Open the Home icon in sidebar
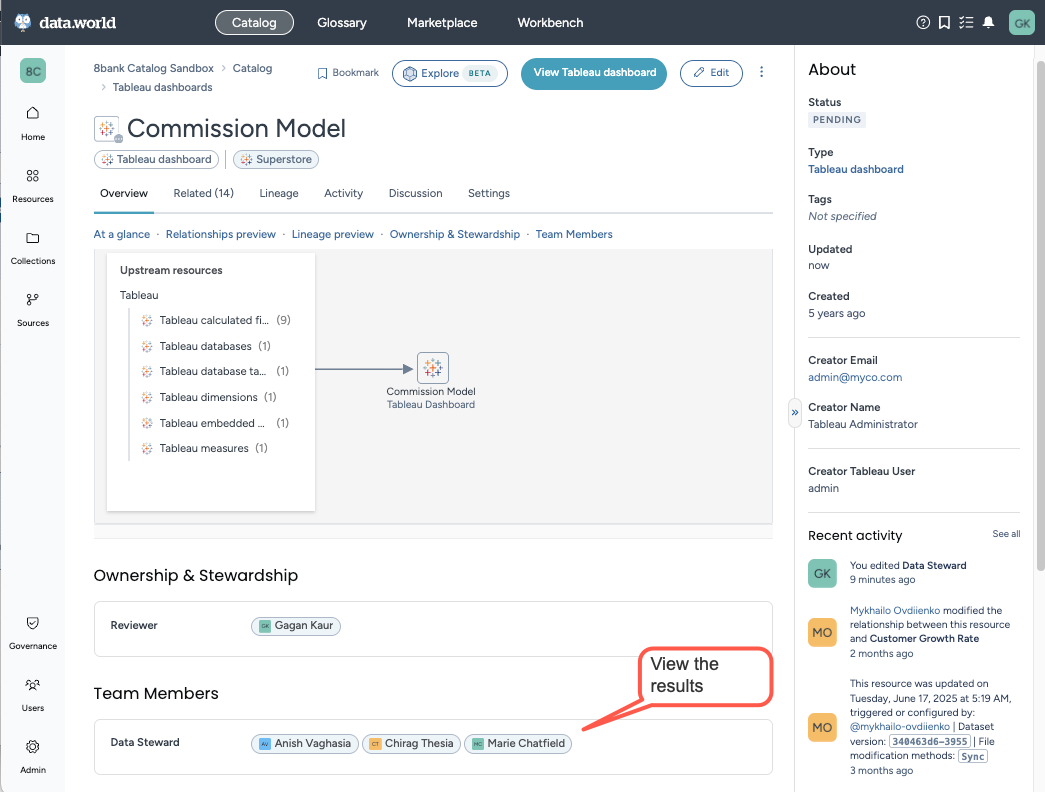This screenshot has width=1045, height=792. [x=33, y=113]
